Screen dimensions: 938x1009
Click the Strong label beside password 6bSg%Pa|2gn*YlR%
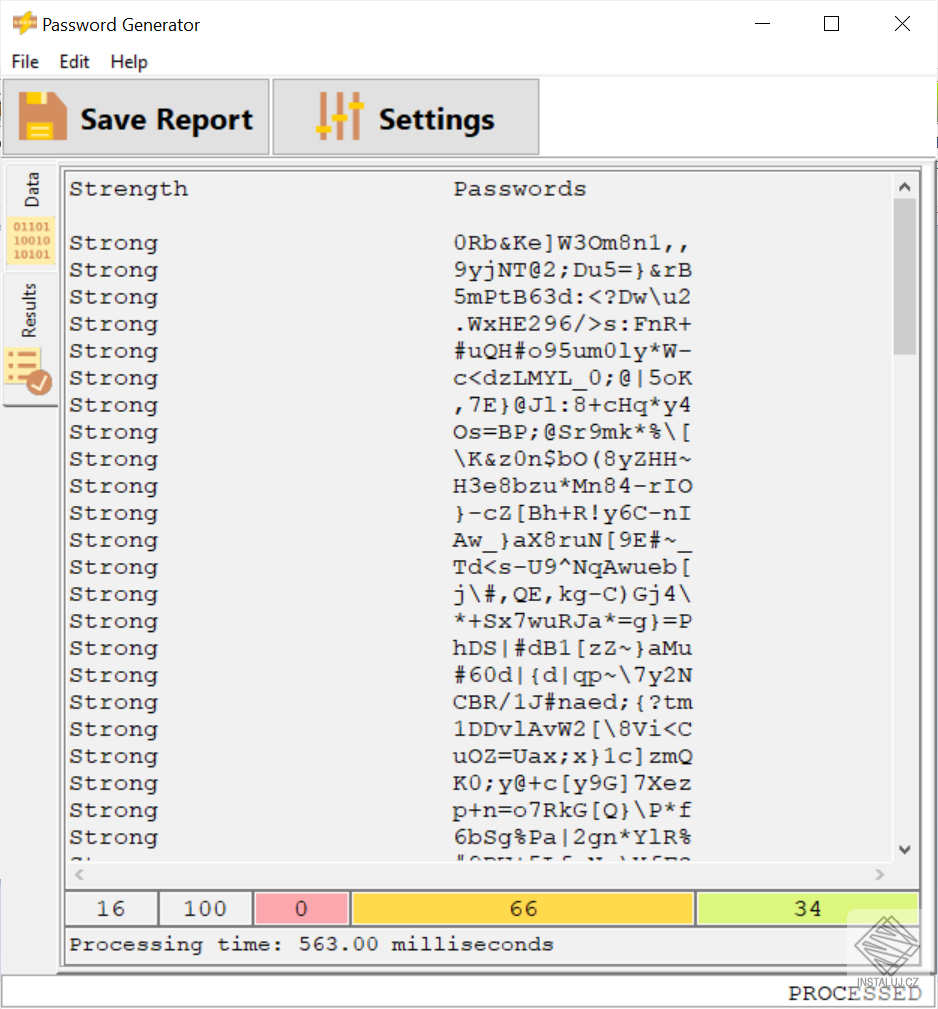pyautogui.click(x=114, y=838)
